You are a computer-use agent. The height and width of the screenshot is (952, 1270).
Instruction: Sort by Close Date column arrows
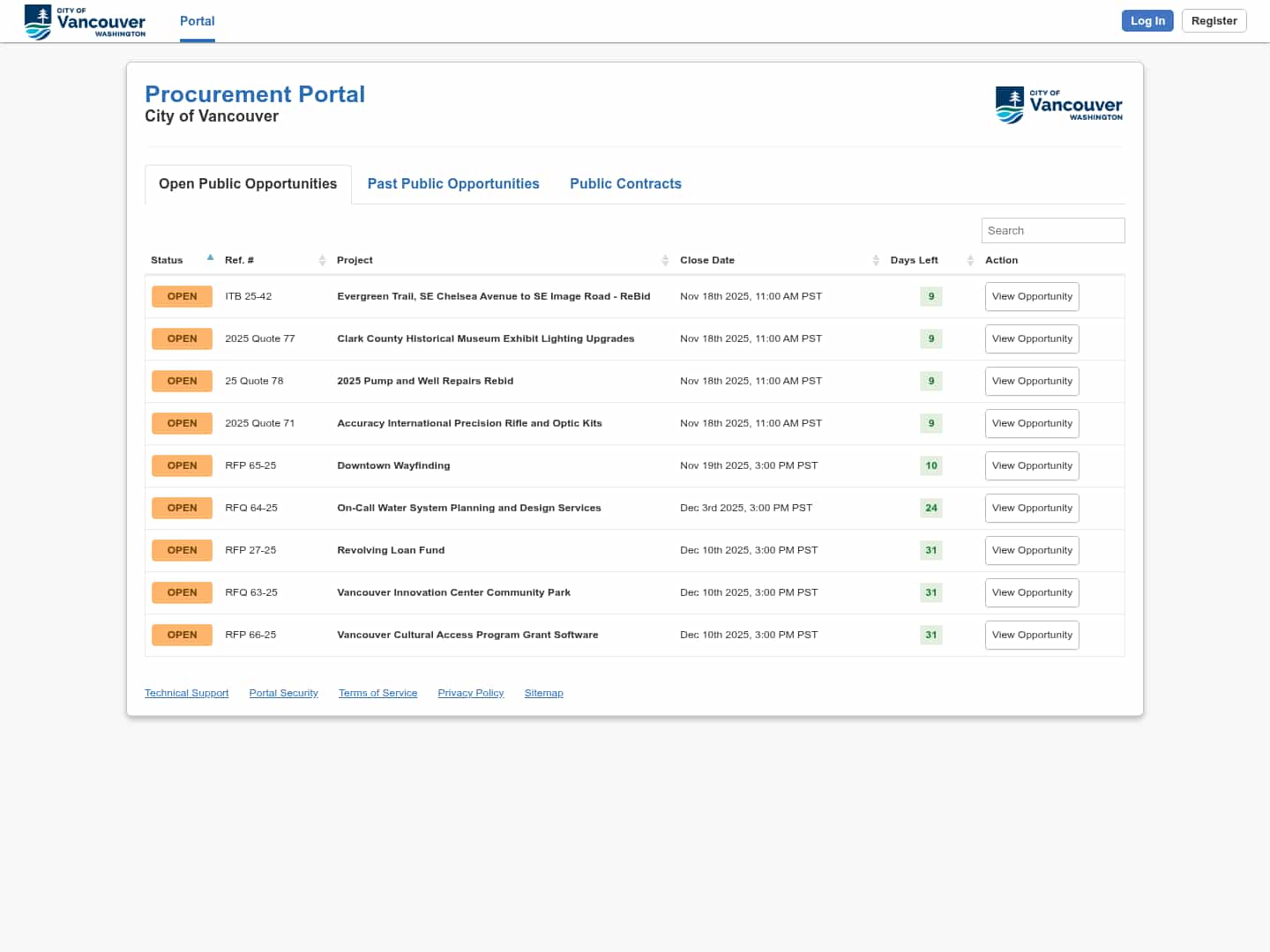875,260
